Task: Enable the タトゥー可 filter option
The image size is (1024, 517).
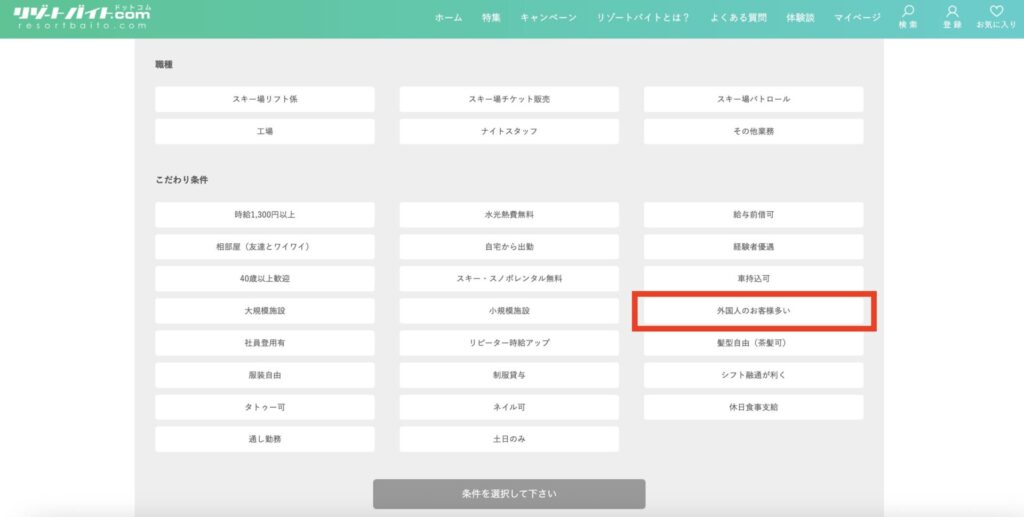Action: coord(265,407)
